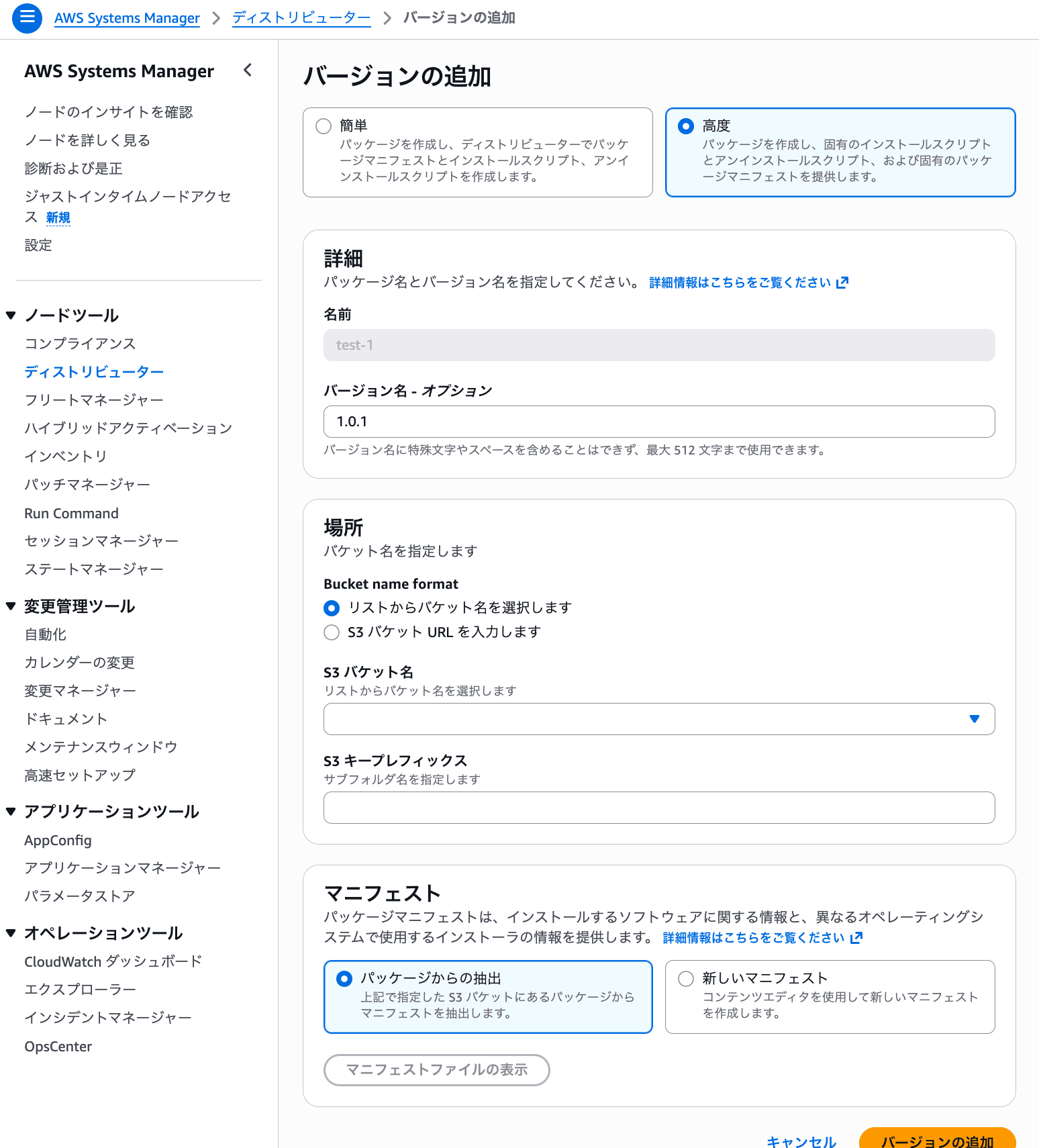Open 高速セットアップ in sidebar
The image size is (1039, 1148).
[x=80, y=775]
